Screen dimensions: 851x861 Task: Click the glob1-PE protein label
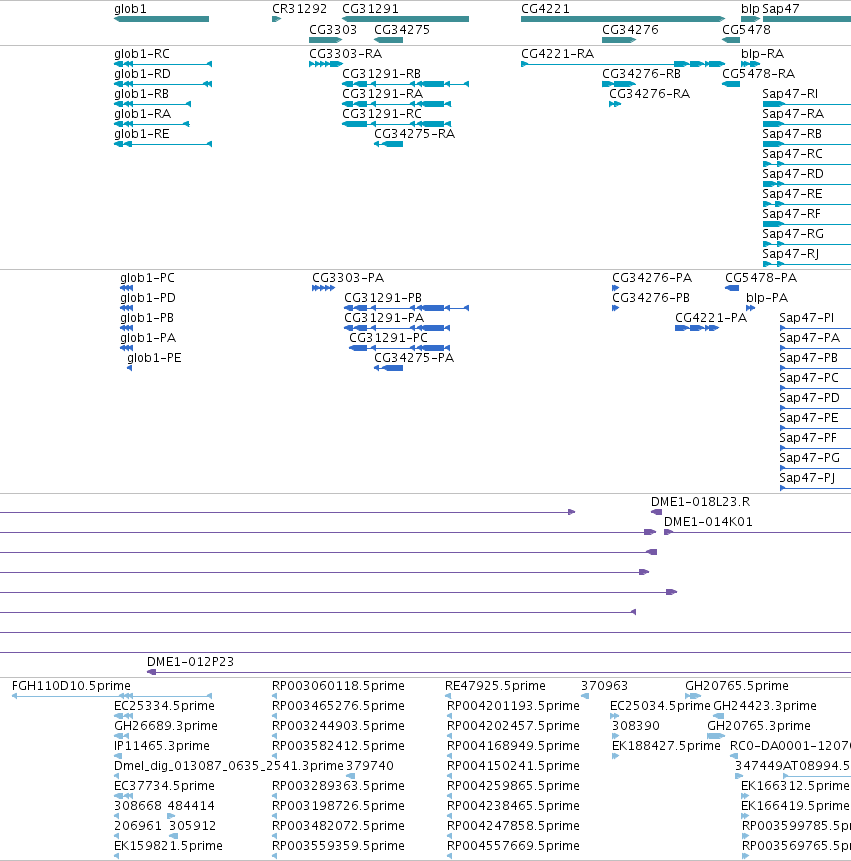[x=154, y=358]
